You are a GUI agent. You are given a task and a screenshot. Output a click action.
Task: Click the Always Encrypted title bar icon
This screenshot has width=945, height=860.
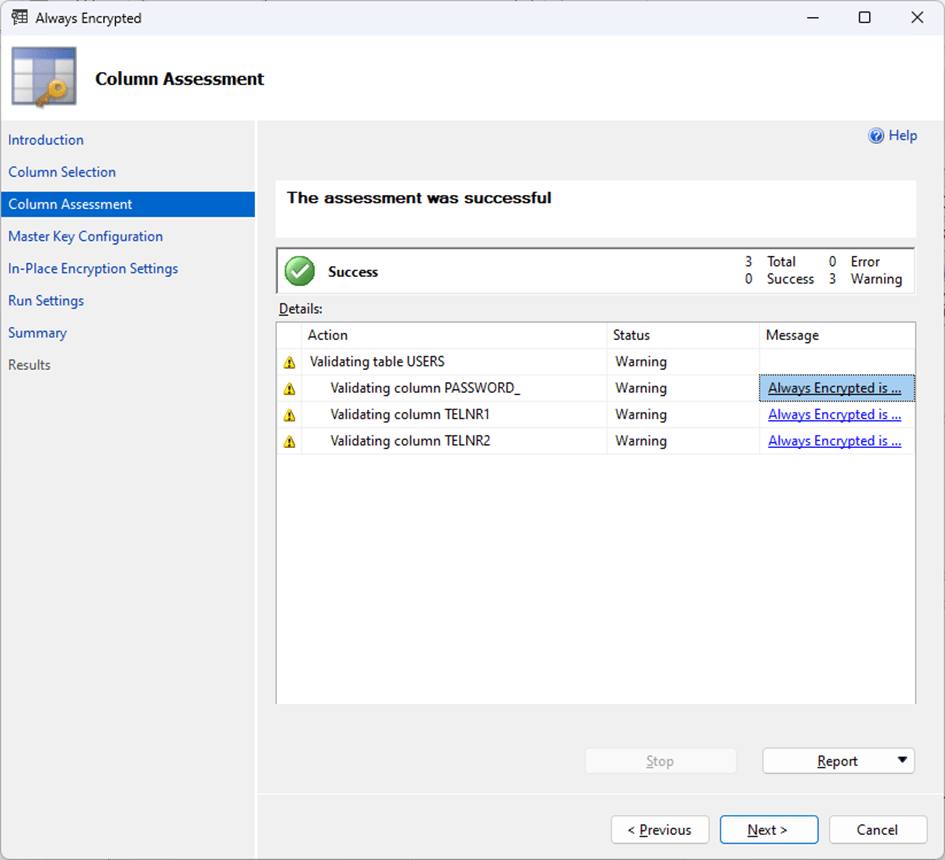19,18
